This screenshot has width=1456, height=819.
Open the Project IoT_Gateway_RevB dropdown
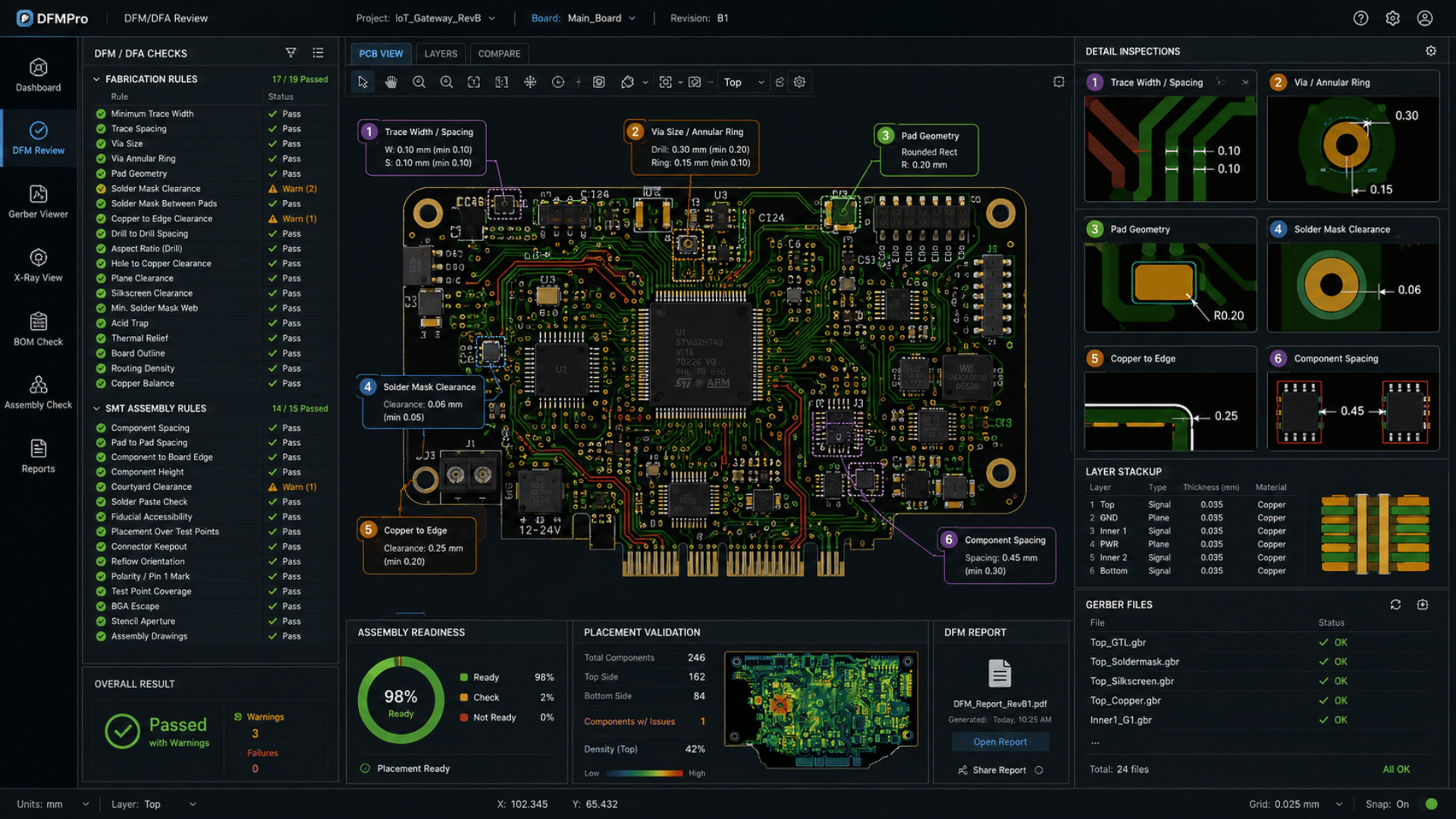coord(425,18)
